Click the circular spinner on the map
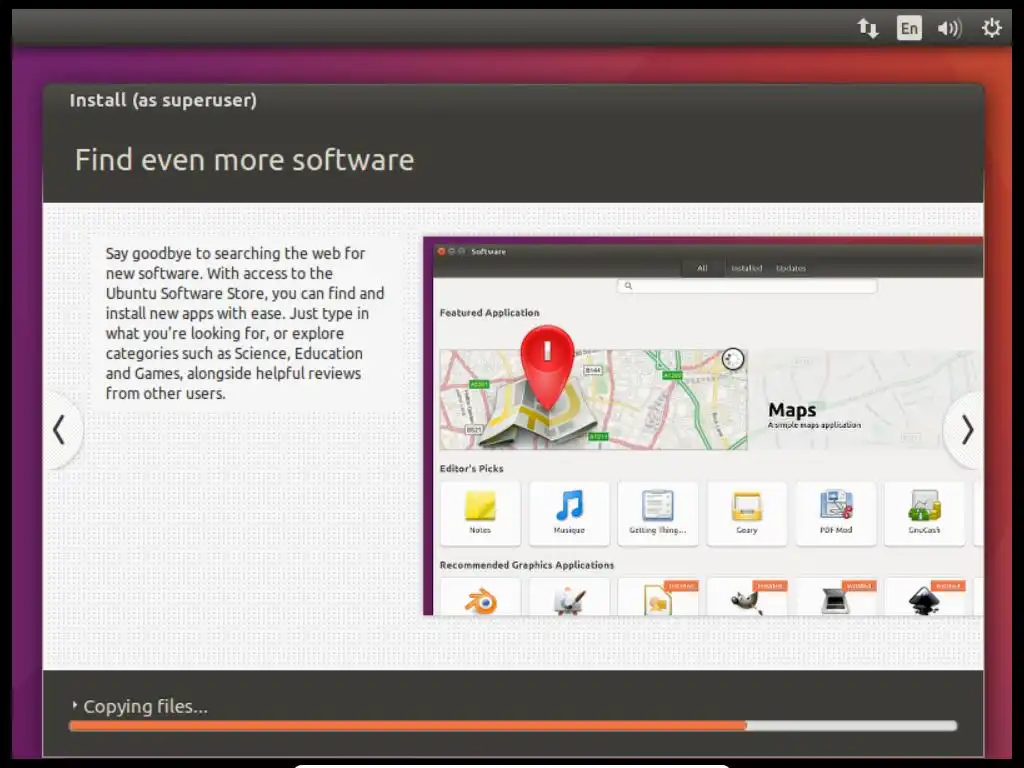This screenshot has width=1024, height=768. coord(733,359)
